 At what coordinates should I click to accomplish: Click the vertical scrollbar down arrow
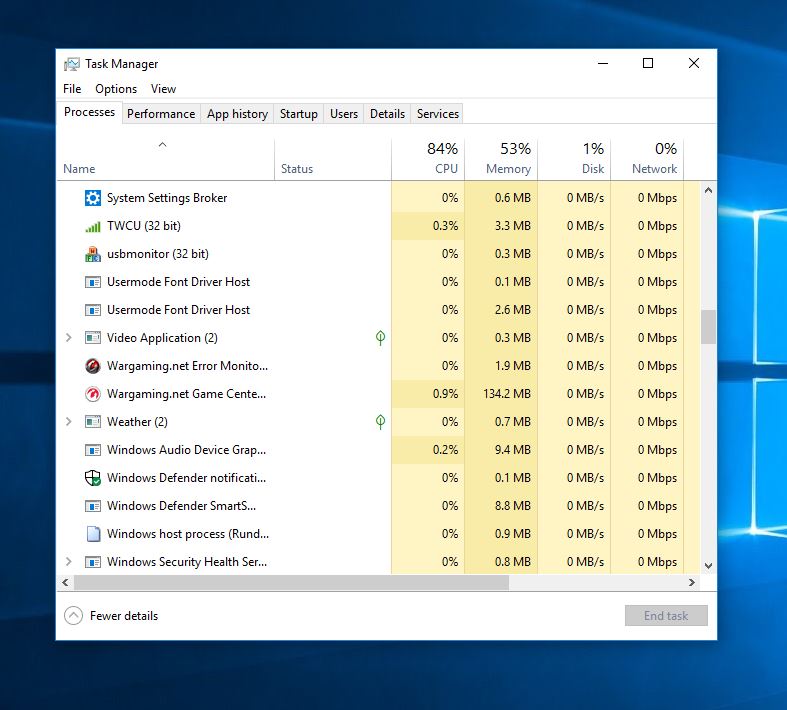tap(708, 565)
